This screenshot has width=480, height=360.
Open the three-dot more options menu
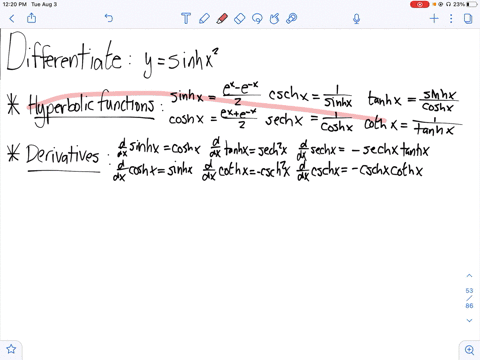(451, 18)
